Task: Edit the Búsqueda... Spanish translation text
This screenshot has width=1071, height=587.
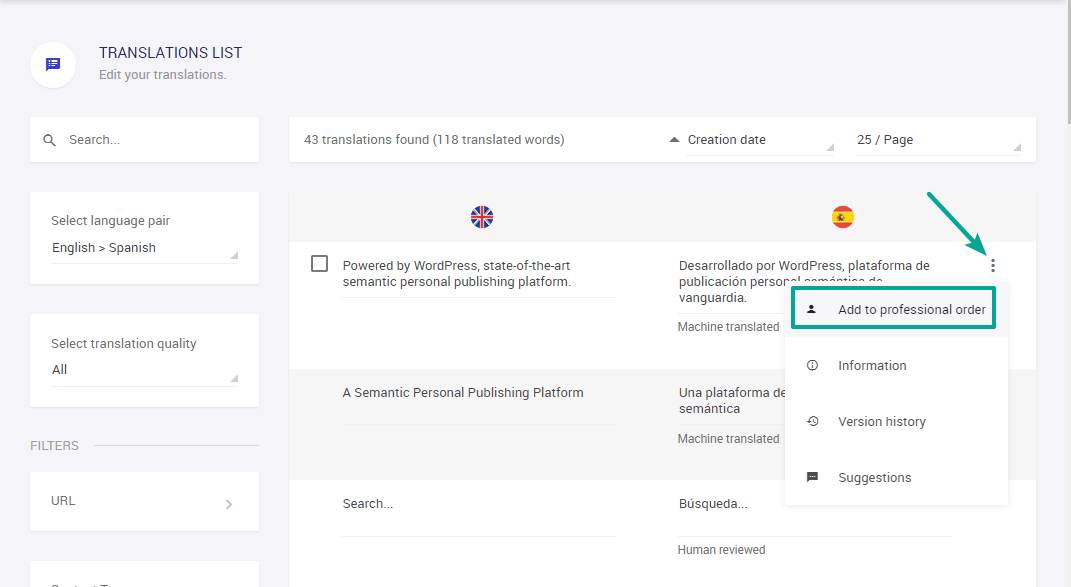Action: point(713,504)
